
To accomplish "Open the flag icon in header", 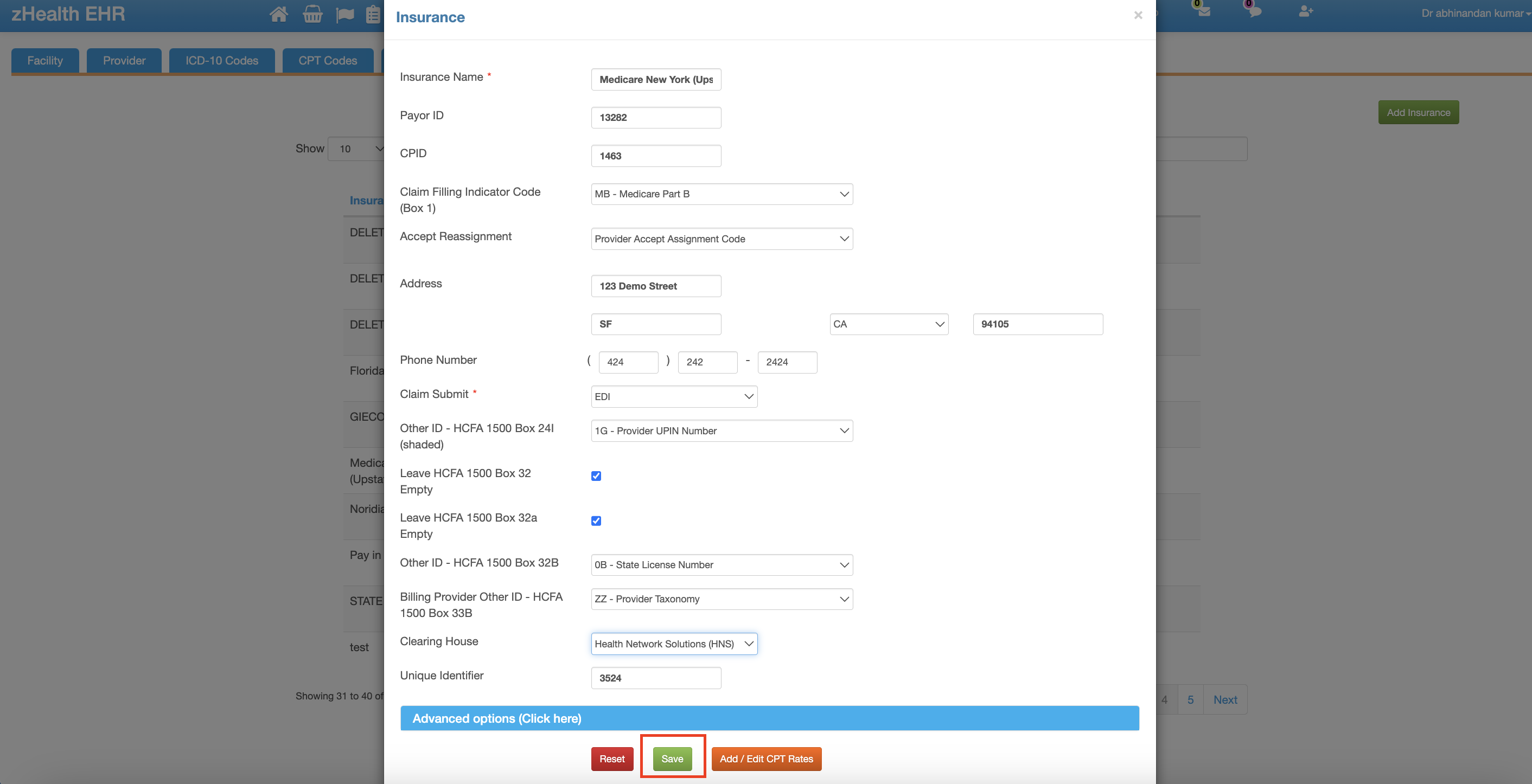I will pyautogui.click(x=345, y=14).
